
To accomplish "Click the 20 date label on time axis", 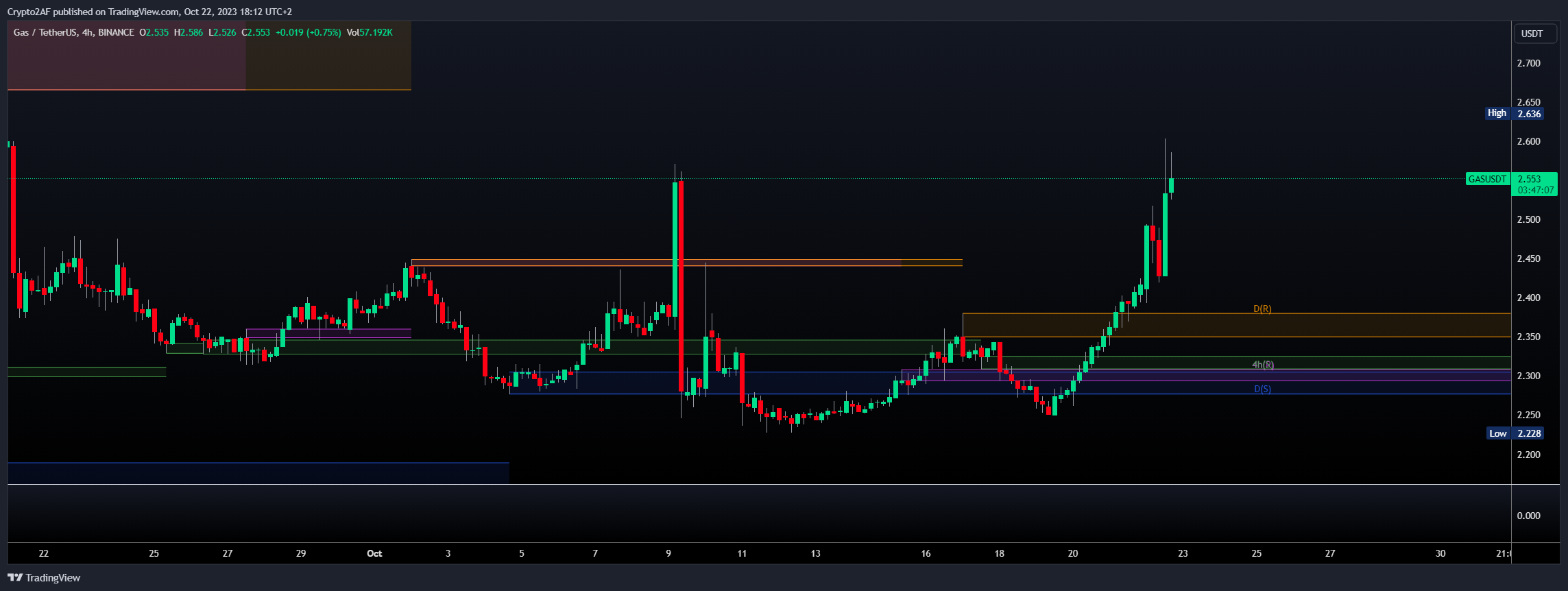I will click(x=1073, y=553).
